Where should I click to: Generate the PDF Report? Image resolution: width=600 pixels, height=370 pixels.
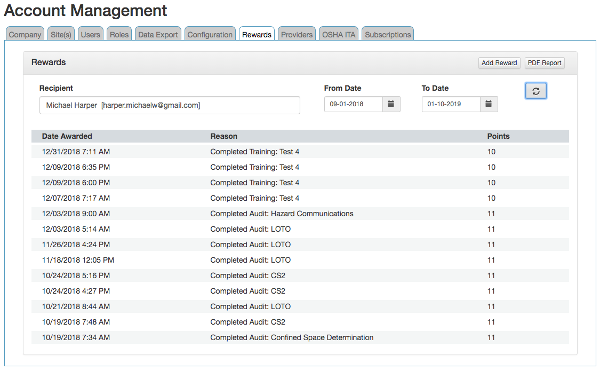545,63
